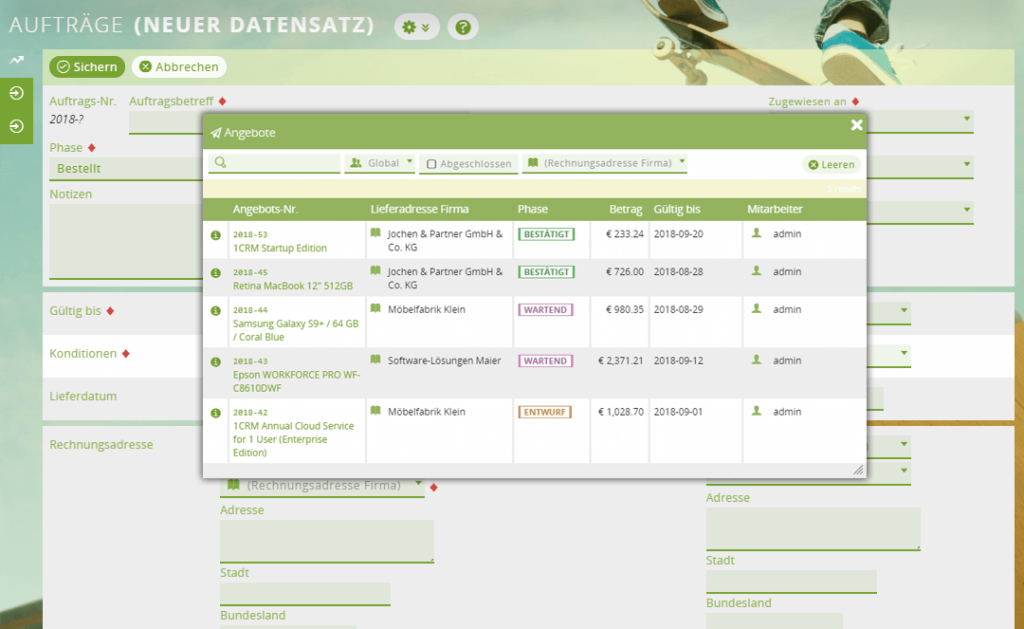Sort by Angebots-Nr. column header
The width and height of the screenshot is (1024, 629).
point(265,209)
